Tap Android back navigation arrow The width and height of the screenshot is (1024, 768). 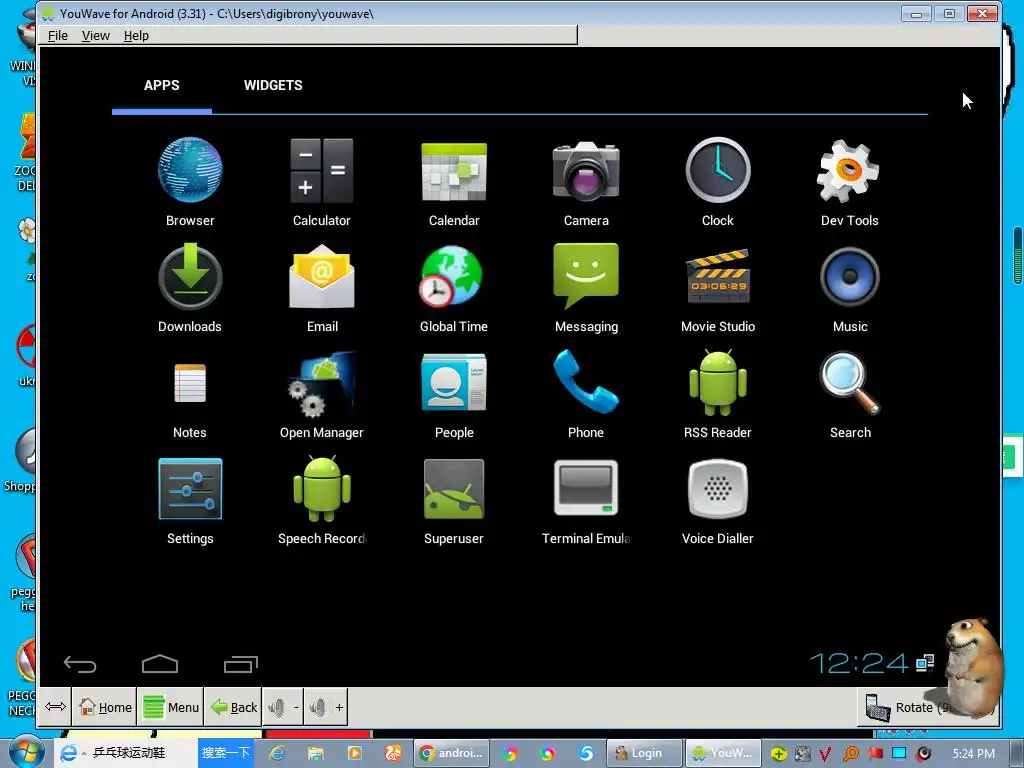click(x=80, y=664)
